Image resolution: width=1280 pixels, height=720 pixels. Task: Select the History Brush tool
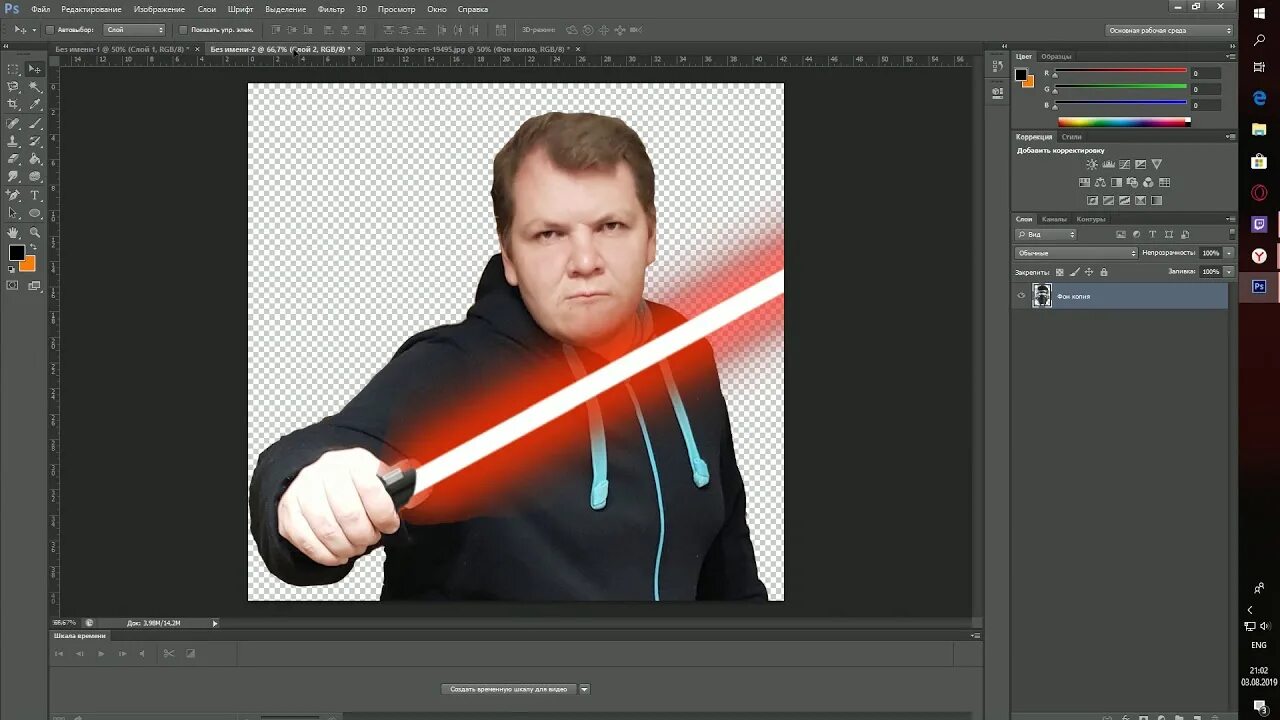pyautogui.click(x=35, y=141)
